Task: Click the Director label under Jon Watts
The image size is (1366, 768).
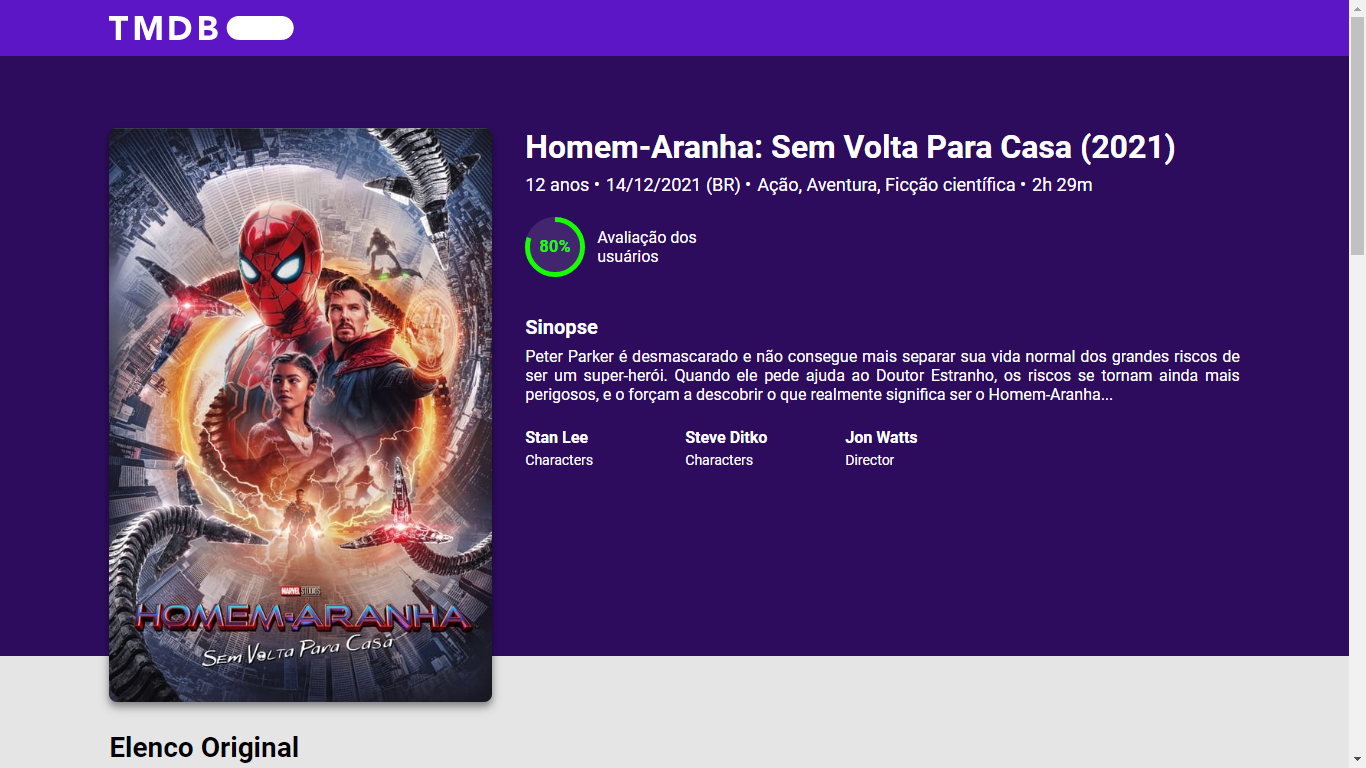Action: coord(870,460)
